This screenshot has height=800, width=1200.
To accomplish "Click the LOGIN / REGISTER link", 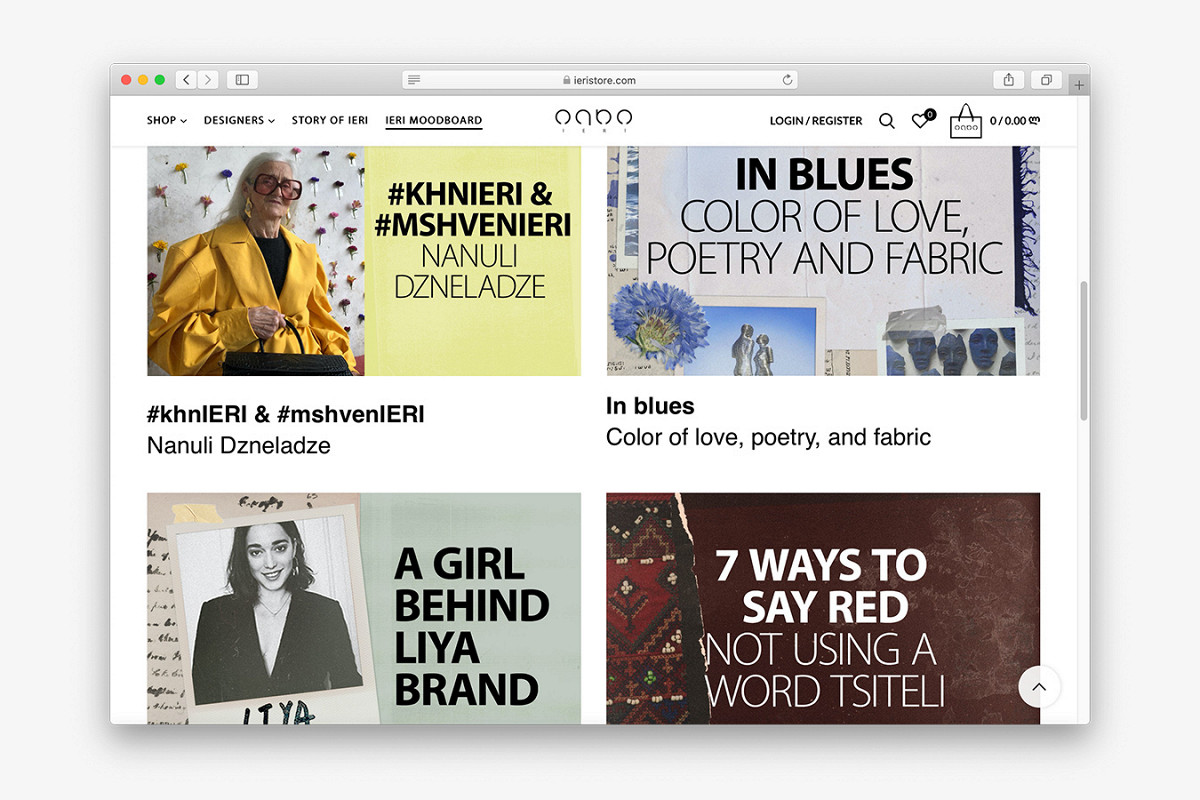I will pos(815,121).
